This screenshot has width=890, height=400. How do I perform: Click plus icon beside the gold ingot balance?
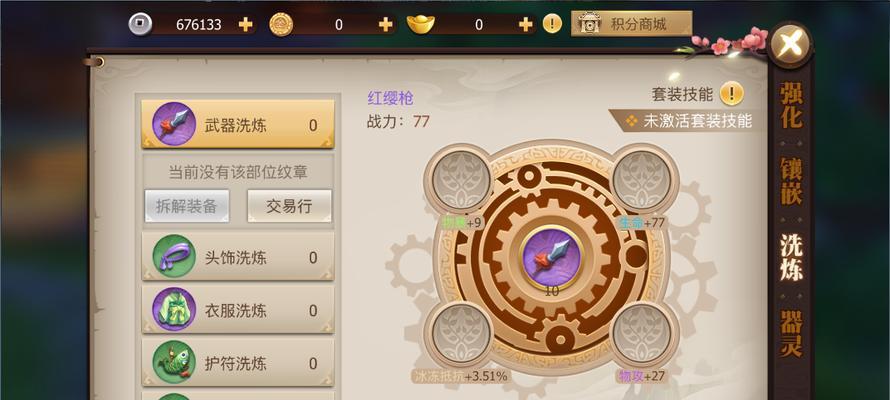[526, 24]
